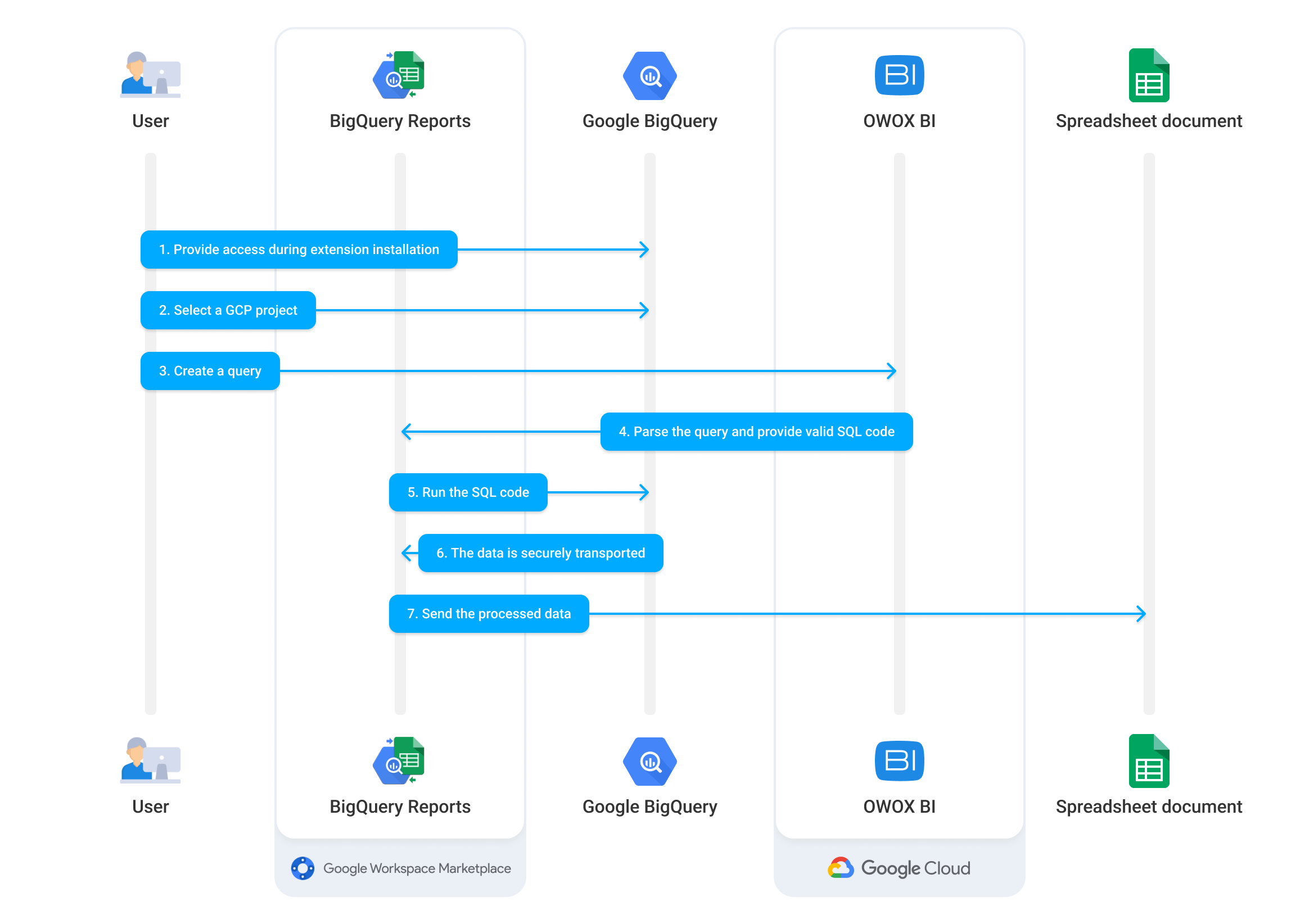Screen dimensions: 1300x924
Task: Click the bottom OWOX BI icon
Action: click(899, 760)
